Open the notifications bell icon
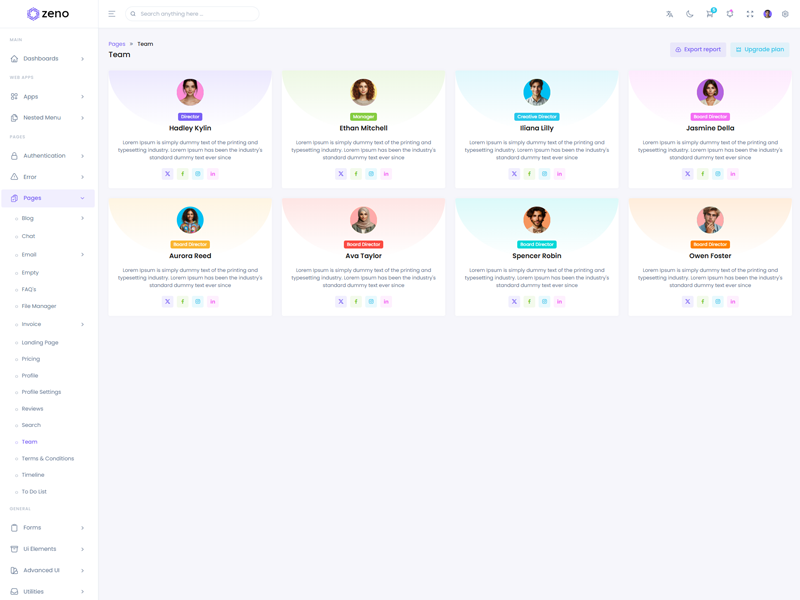The width and height of the screenshot is (800, 600). (x=730, y=14)
